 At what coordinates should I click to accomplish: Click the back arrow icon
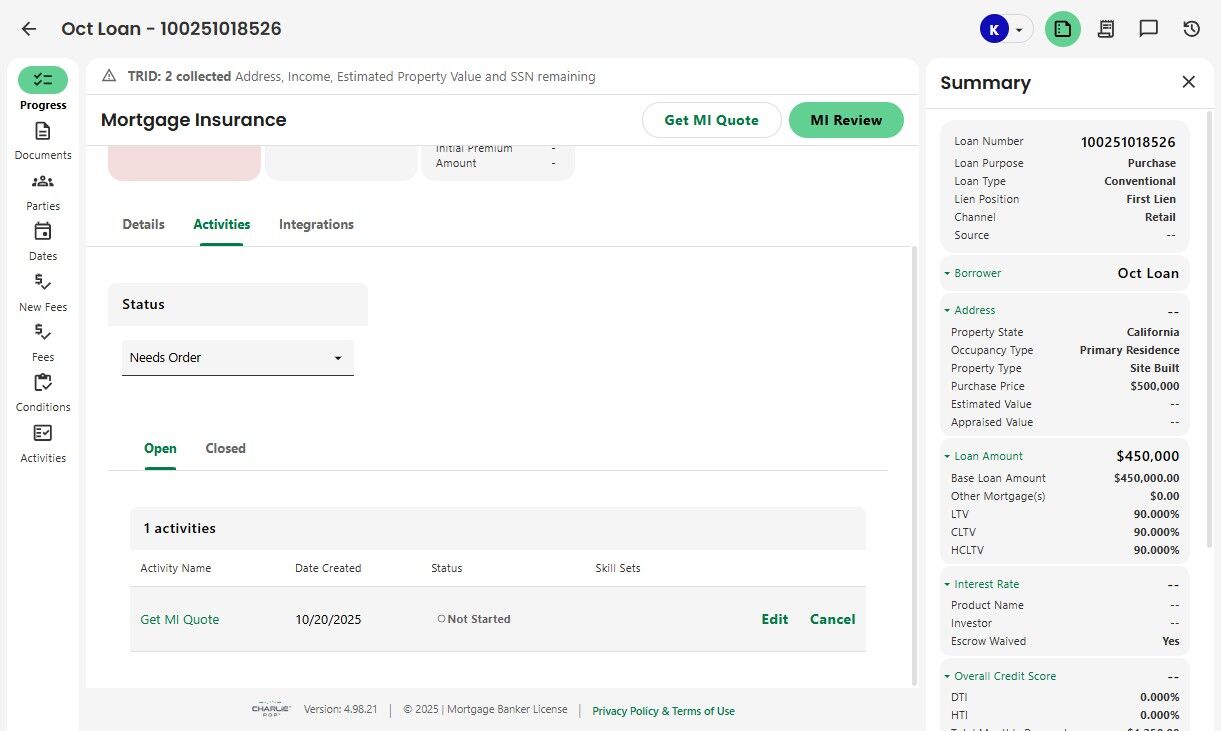(29, 29)
